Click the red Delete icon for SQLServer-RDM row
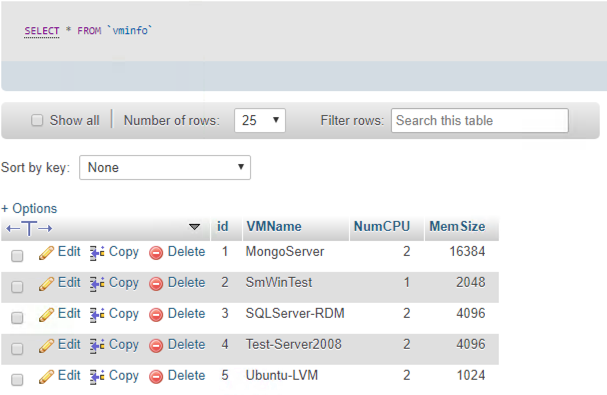Viewport: 607px width, 395px height. click(156, 315)
